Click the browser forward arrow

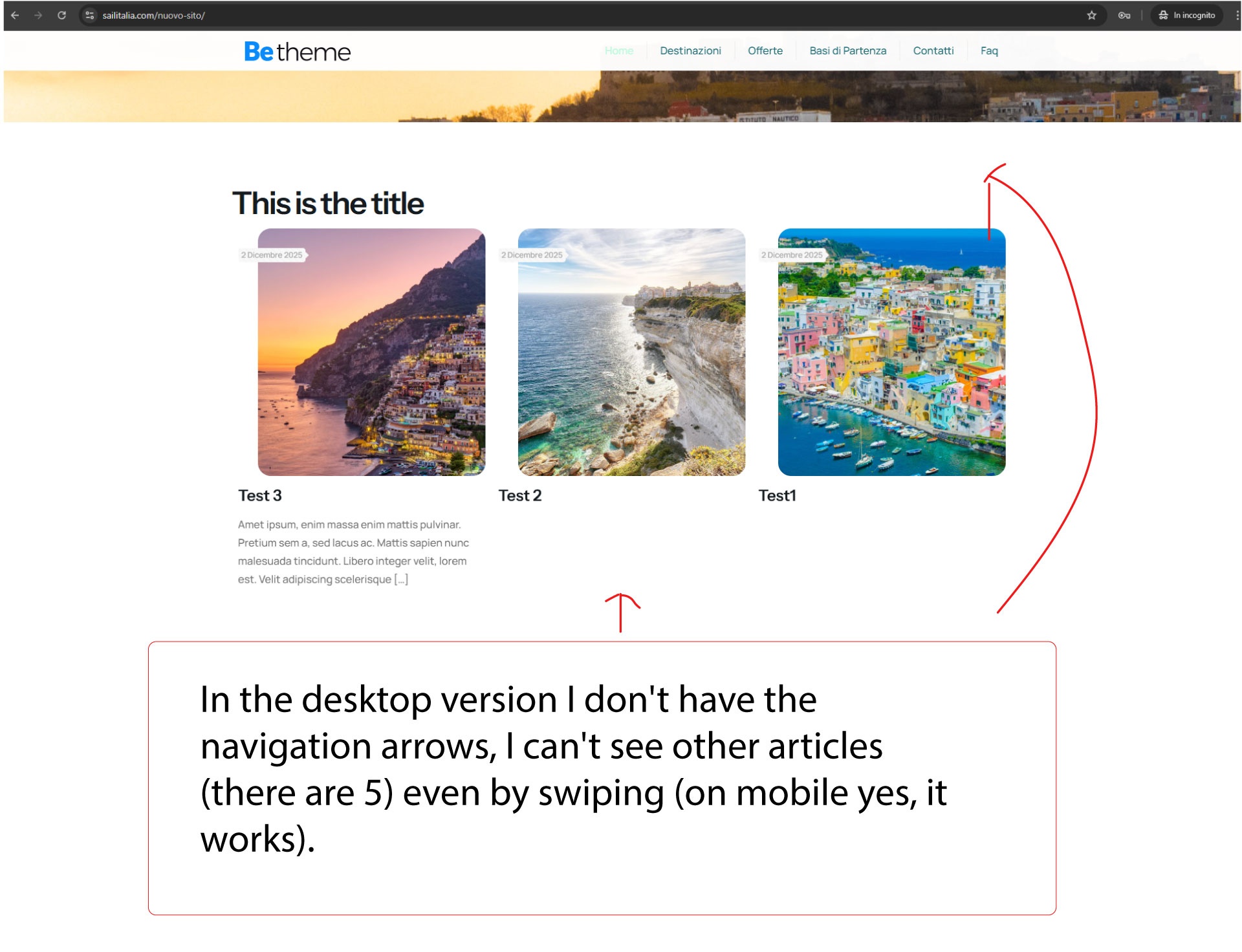click(x=38, y=16)
